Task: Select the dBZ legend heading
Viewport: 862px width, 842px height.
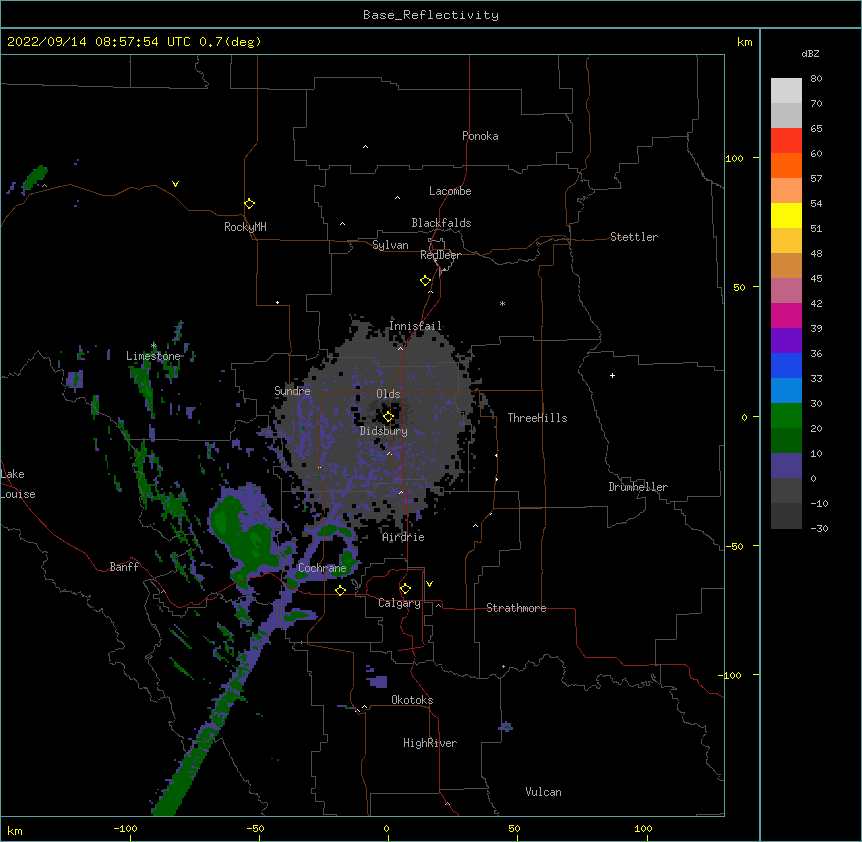Action: point(810,53)
